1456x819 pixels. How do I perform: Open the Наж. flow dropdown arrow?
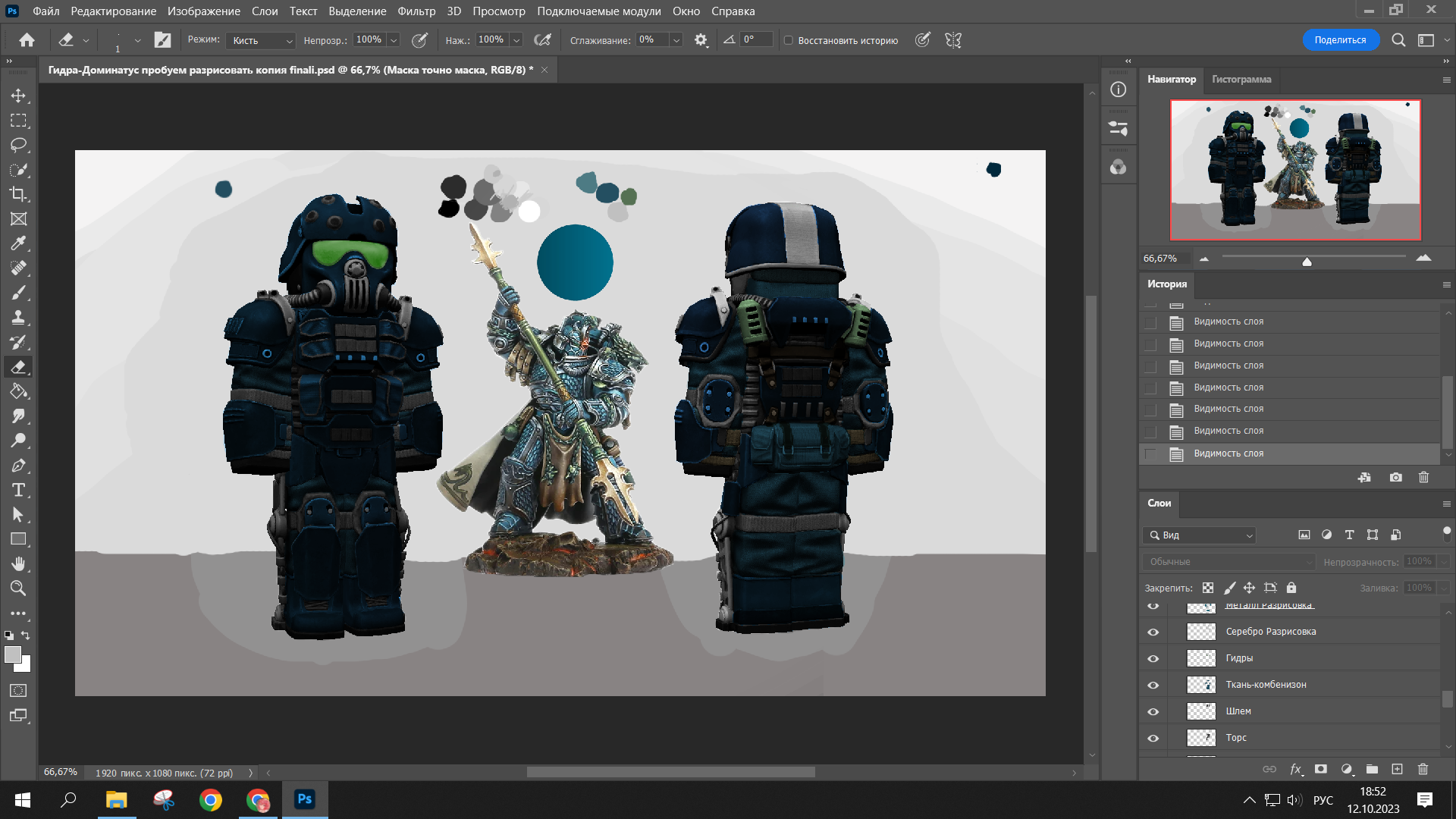pos(516,40)
